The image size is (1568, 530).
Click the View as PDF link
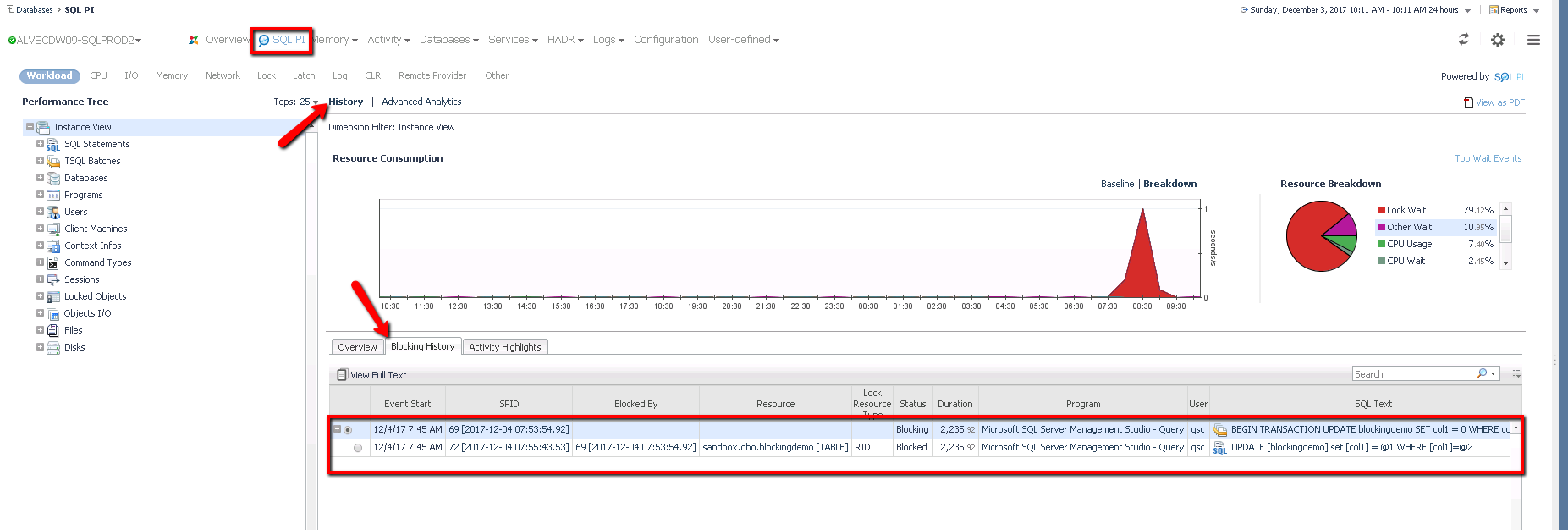[1499, 102]
